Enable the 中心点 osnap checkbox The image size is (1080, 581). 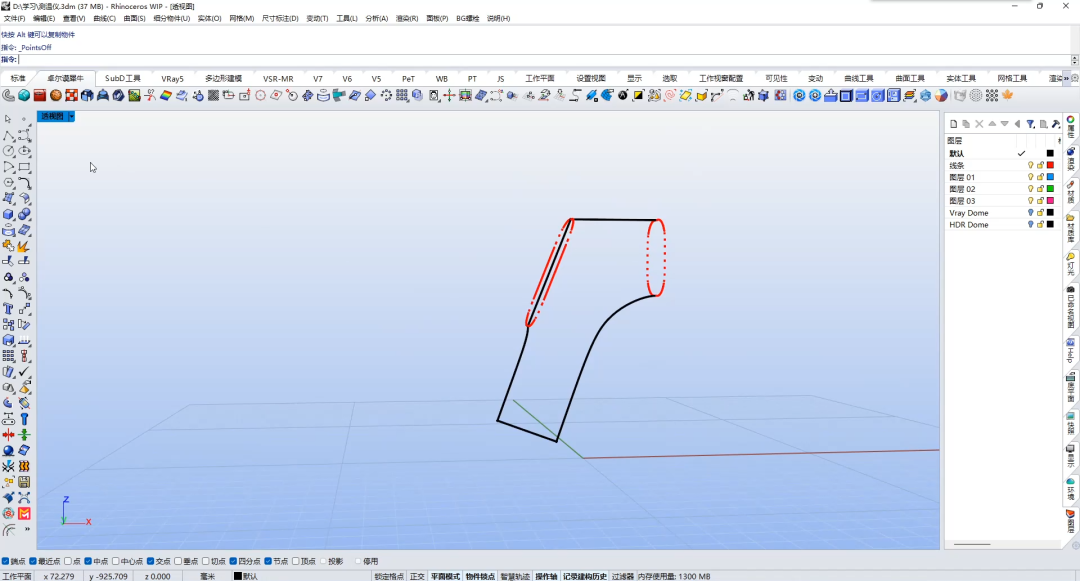(116, 561)
